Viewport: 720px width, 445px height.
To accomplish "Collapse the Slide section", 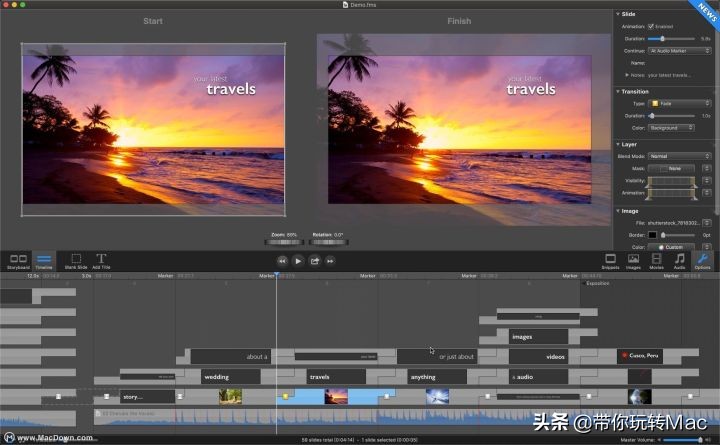I will [618, 14].
